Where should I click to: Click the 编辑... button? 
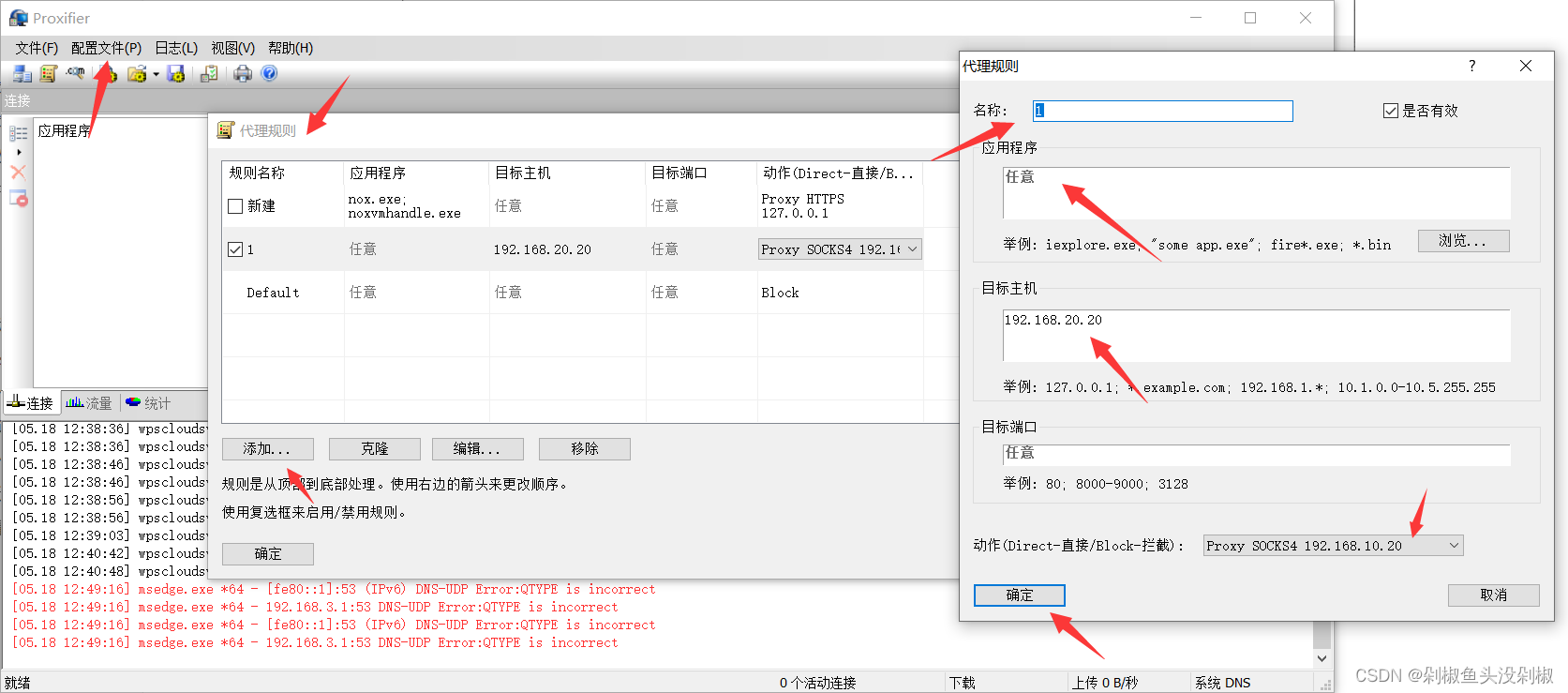[477, 449]
